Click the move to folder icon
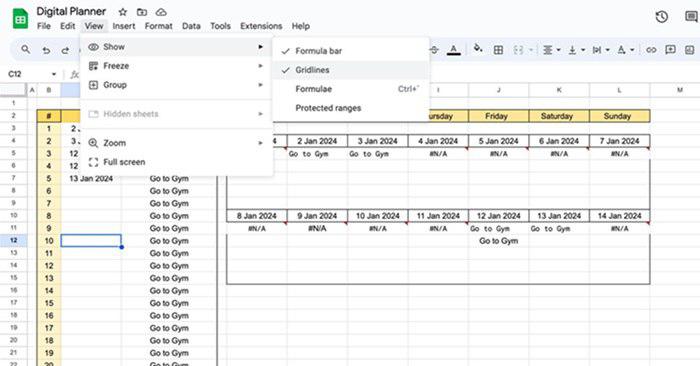 point(142,12)
